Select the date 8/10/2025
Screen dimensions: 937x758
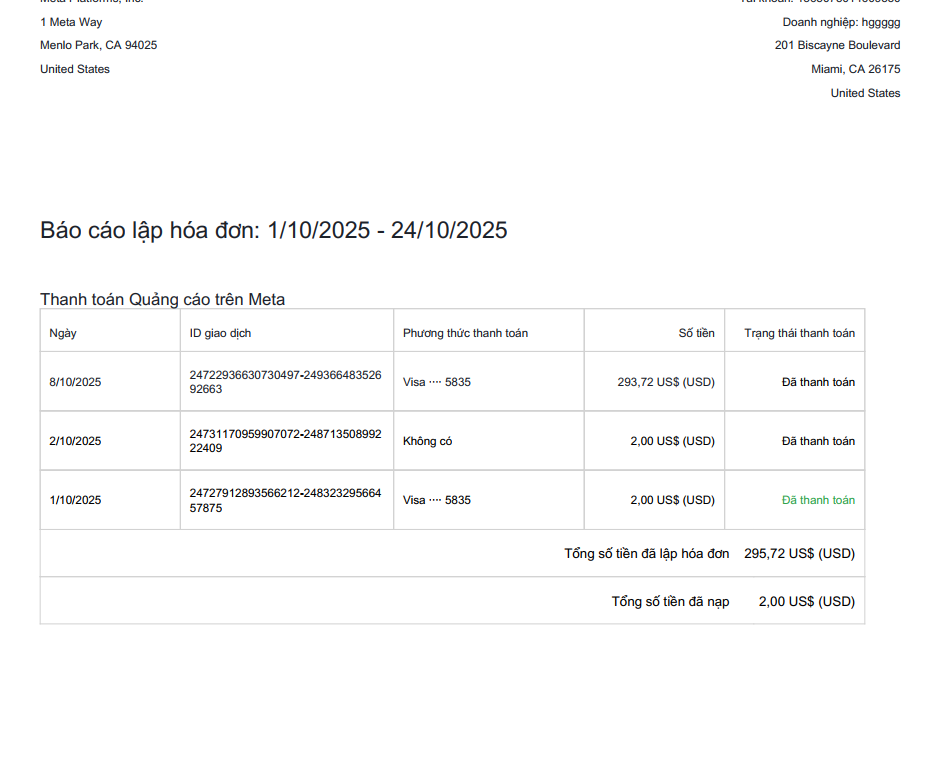[75, 382]
